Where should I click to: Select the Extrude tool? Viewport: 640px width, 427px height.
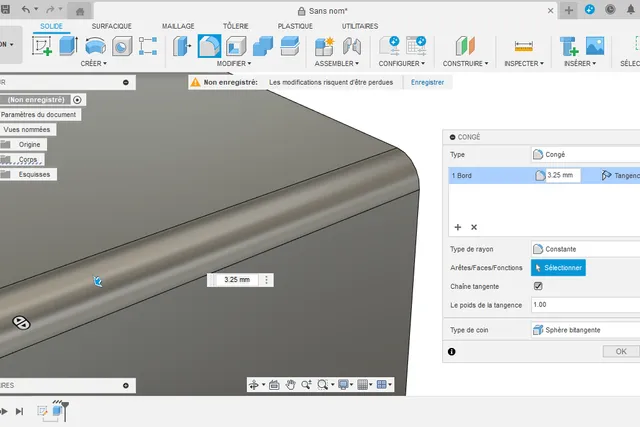pyautogui.click(x=68, y=46)
